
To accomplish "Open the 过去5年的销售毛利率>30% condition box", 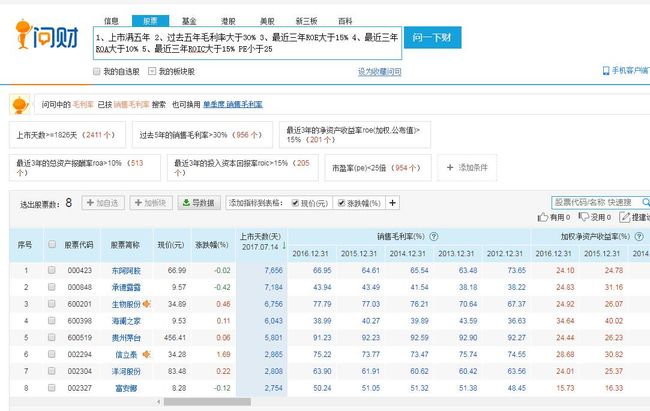I will (202, 135).
